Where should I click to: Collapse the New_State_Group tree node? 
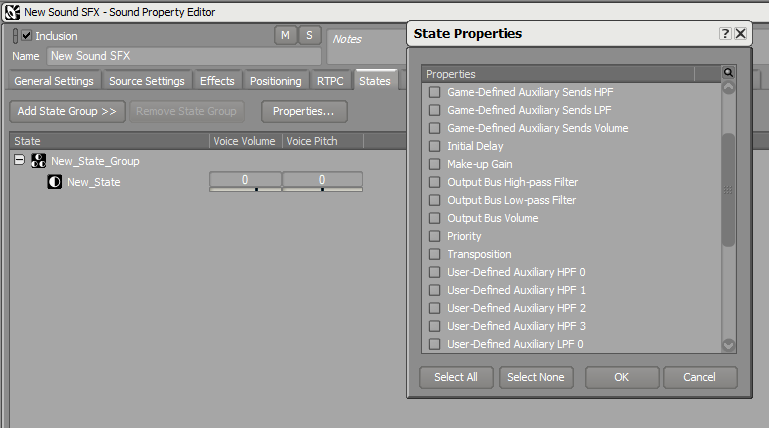[19, 160]
